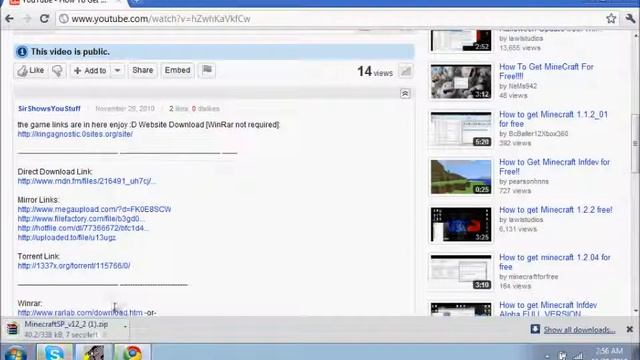Open download item options arrow
Image resolution: width=640 pixels, height=360 pixels.
(125, 327)
